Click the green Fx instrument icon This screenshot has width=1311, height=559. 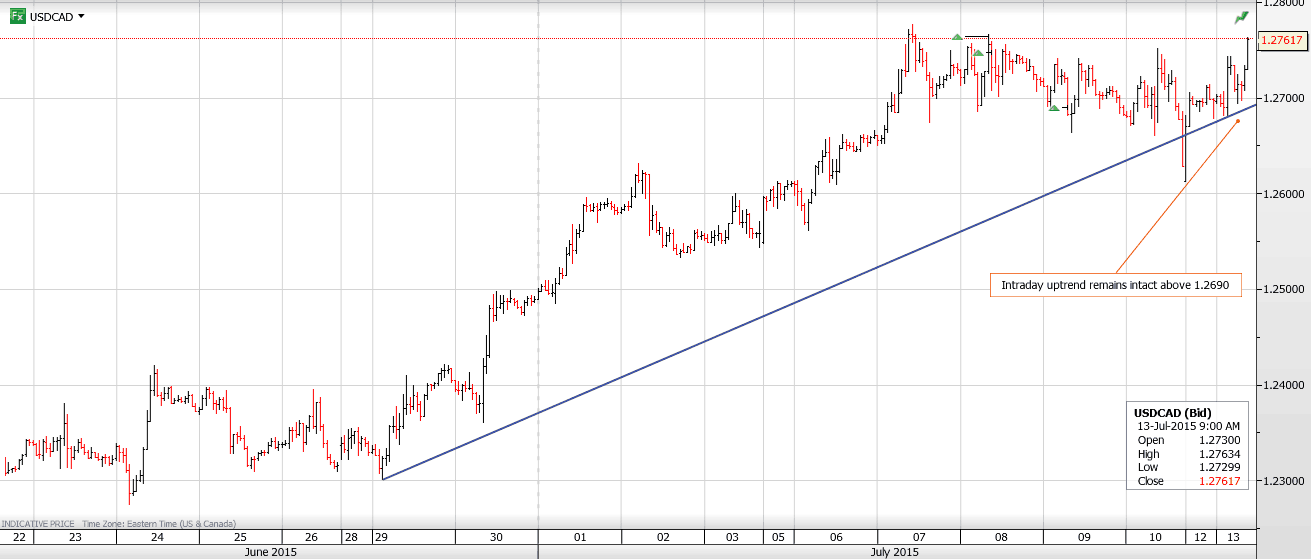[17, 16]
